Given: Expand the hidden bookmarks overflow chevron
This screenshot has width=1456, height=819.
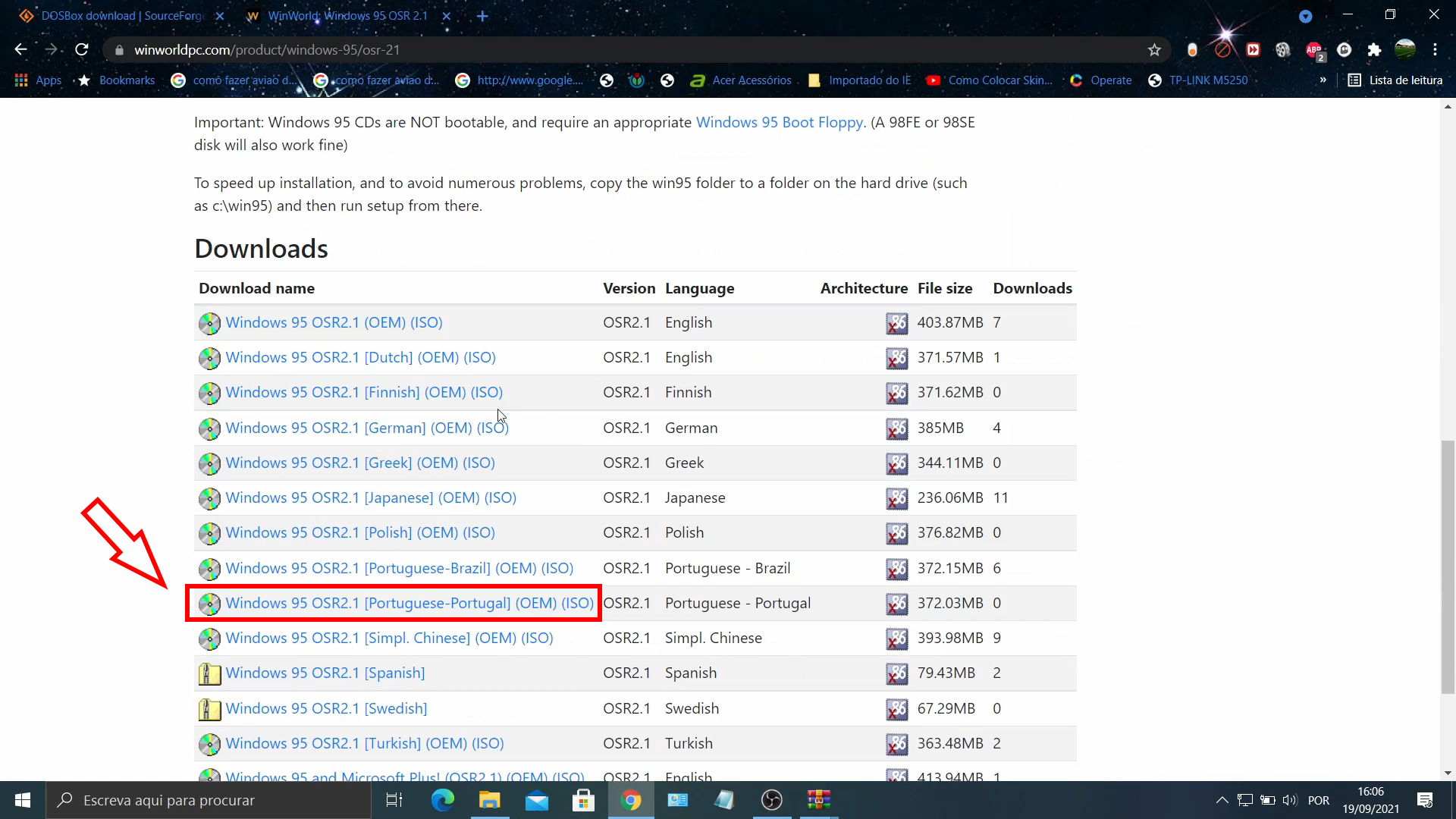Looking at the screenshot, I should 1323,80.
